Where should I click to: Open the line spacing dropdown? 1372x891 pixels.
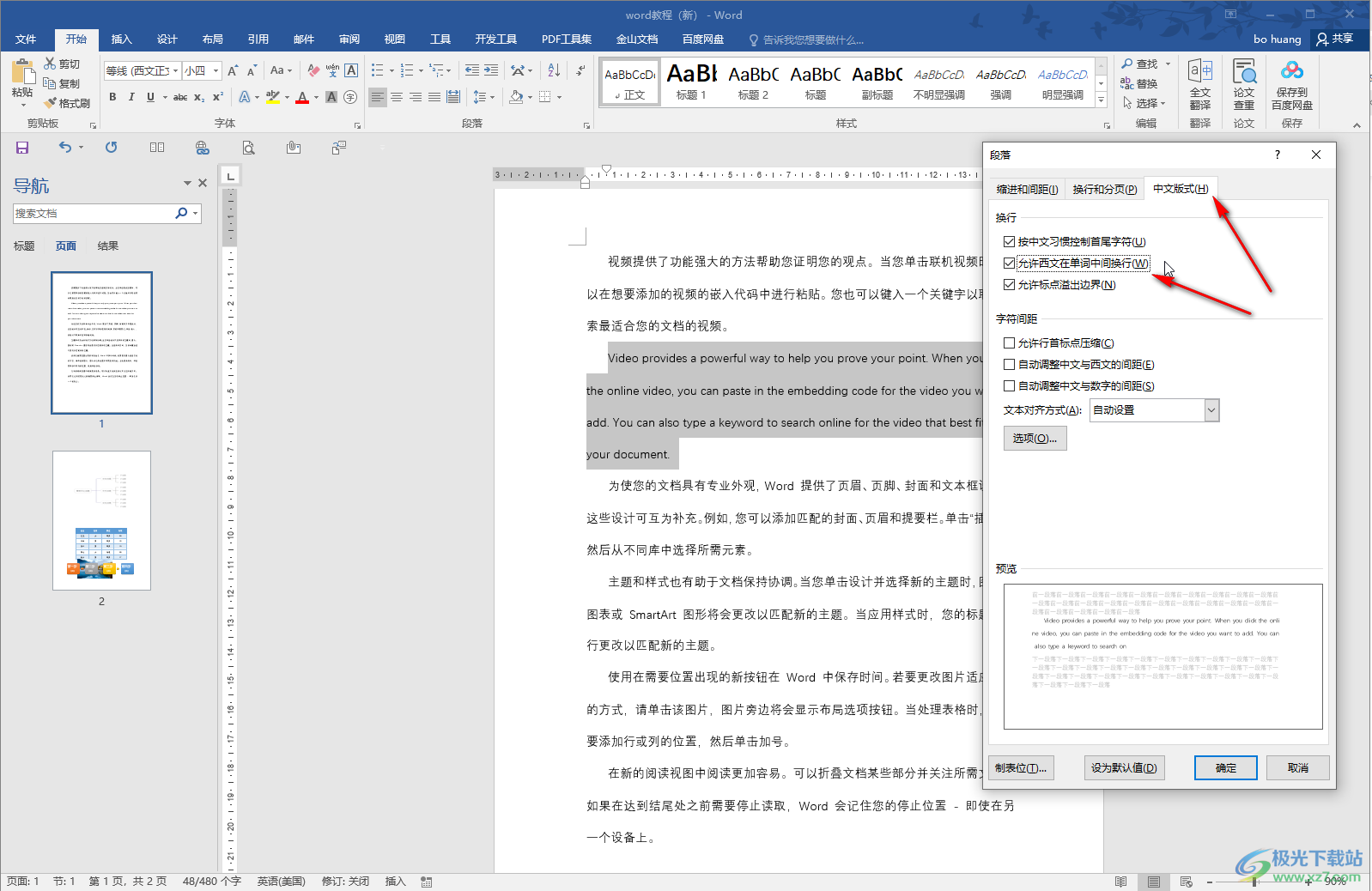(484, 97)
